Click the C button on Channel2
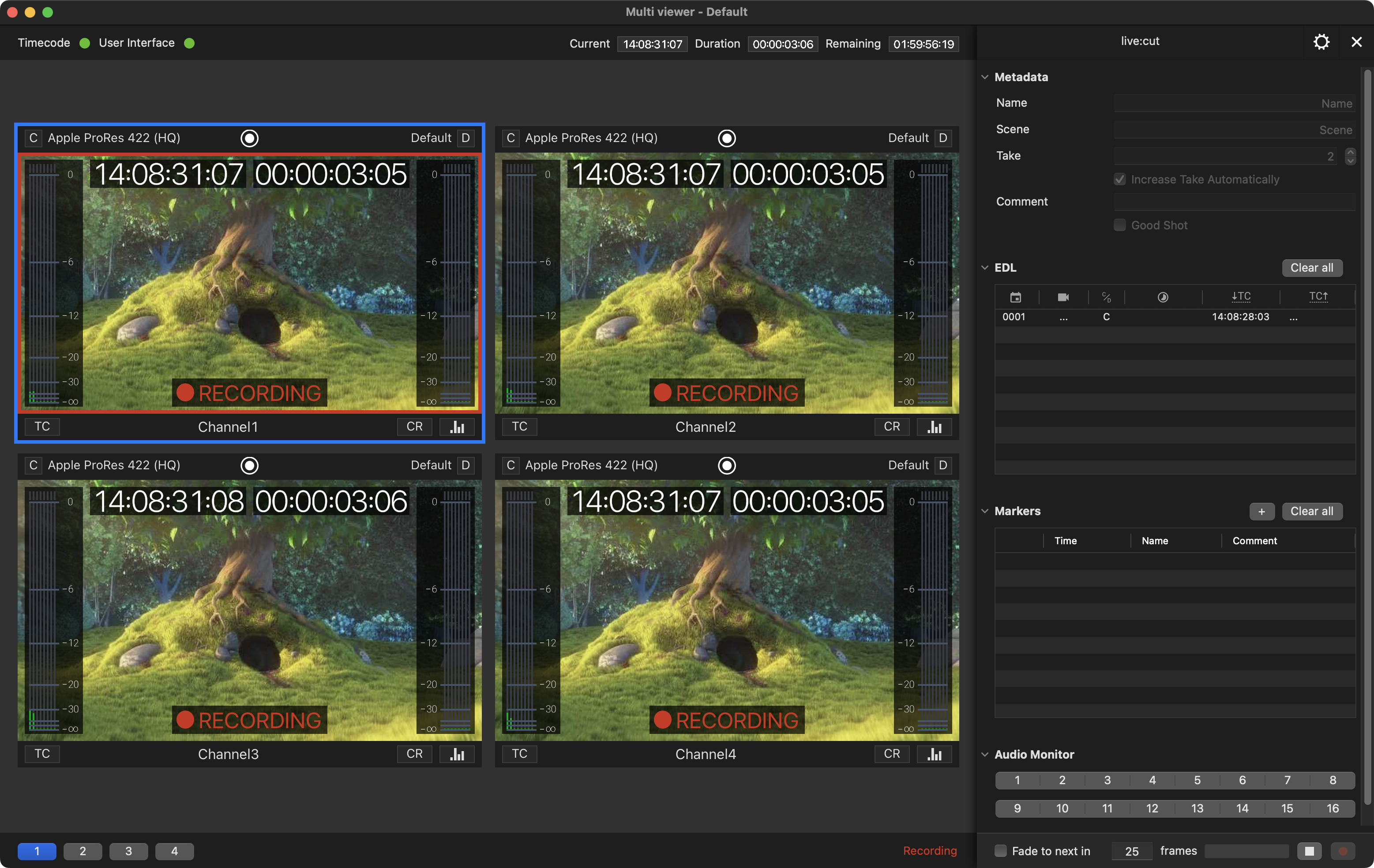The height and width of the screenshot is (868, 1374). point(511,138)
